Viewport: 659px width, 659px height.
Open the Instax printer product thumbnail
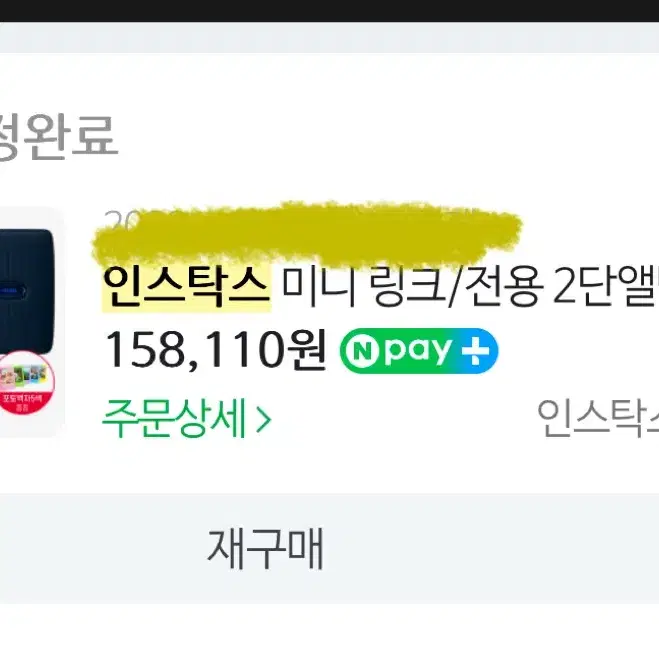click(x=32, y=322)
